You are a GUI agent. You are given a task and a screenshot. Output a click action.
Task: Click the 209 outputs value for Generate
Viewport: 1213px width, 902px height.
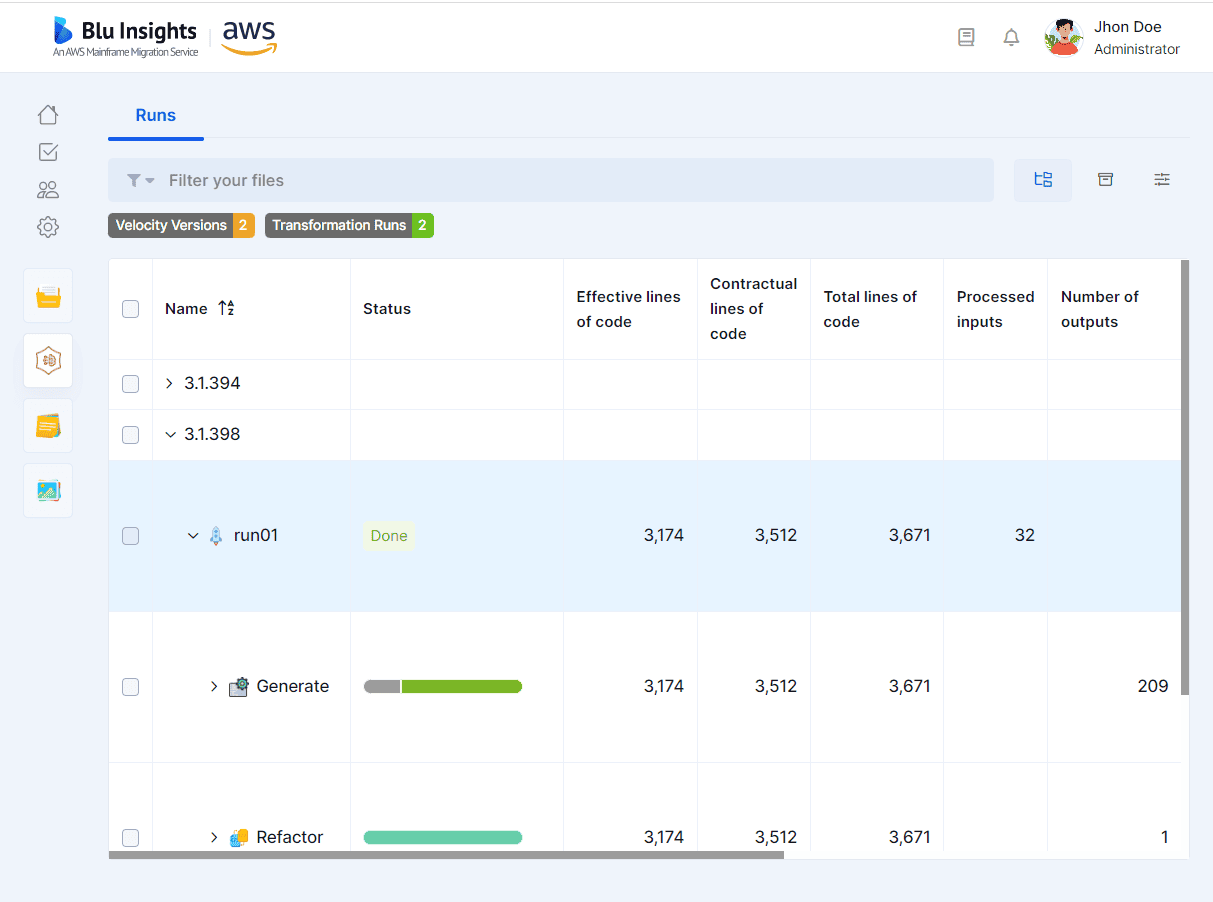pyautogui.click(x=1153, y=687)
